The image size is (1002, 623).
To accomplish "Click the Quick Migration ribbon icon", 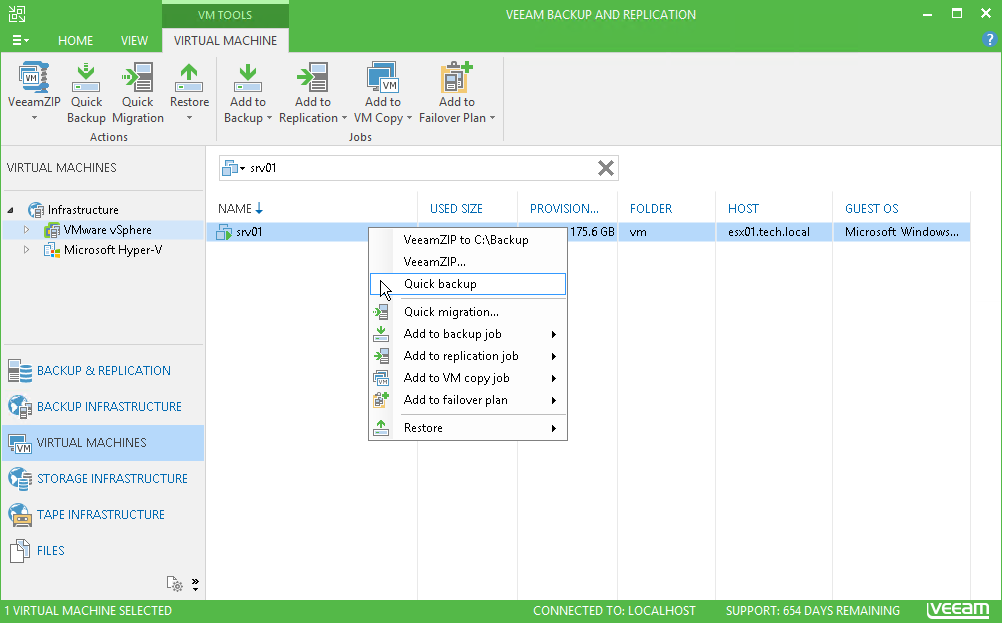I will tap(137, 77).
